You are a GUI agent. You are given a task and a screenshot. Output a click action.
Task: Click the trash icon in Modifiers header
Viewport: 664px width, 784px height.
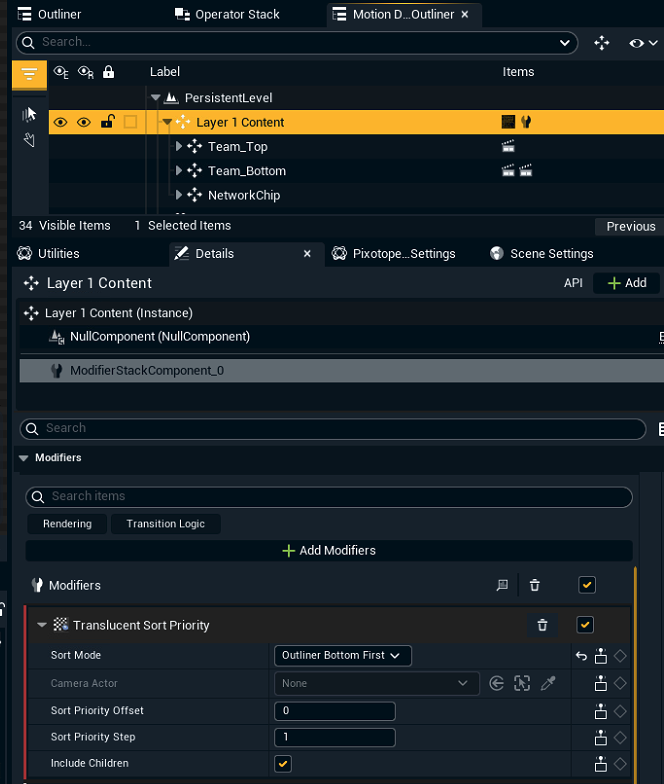(x=535, y=585)
